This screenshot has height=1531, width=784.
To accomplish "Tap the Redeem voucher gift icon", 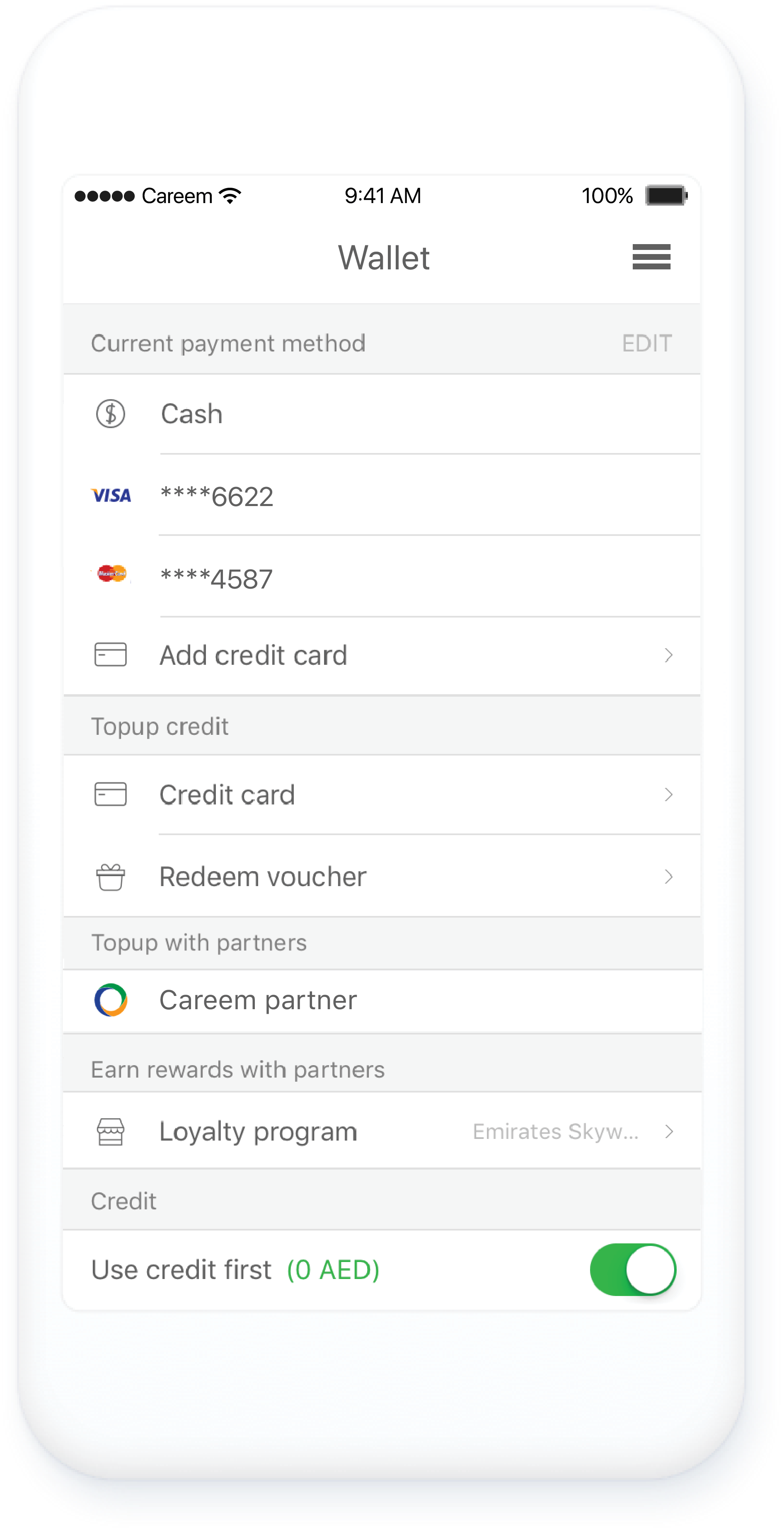I will (111, 875).
